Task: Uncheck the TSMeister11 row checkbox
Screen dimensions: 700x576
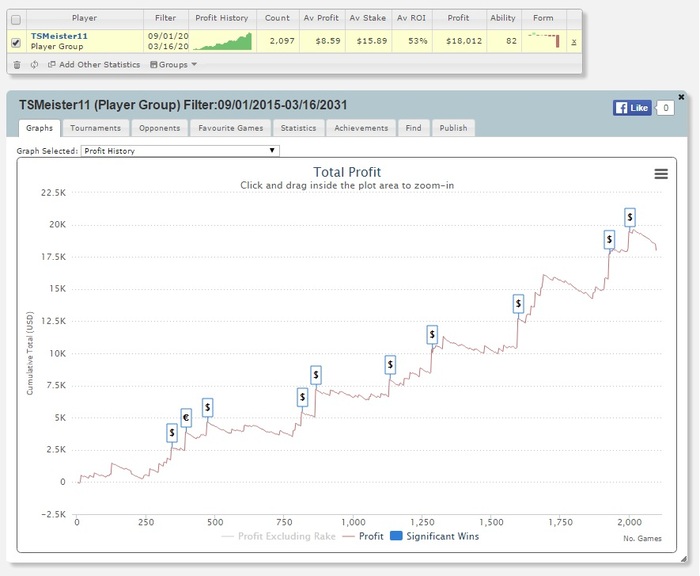Action: click(16, 43)
